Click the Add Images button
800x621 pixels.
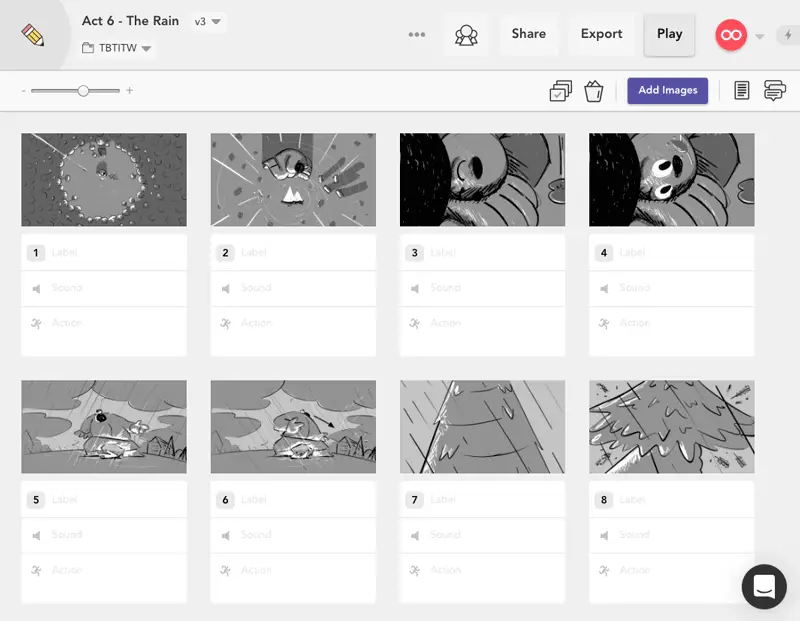tap(667, 90)
